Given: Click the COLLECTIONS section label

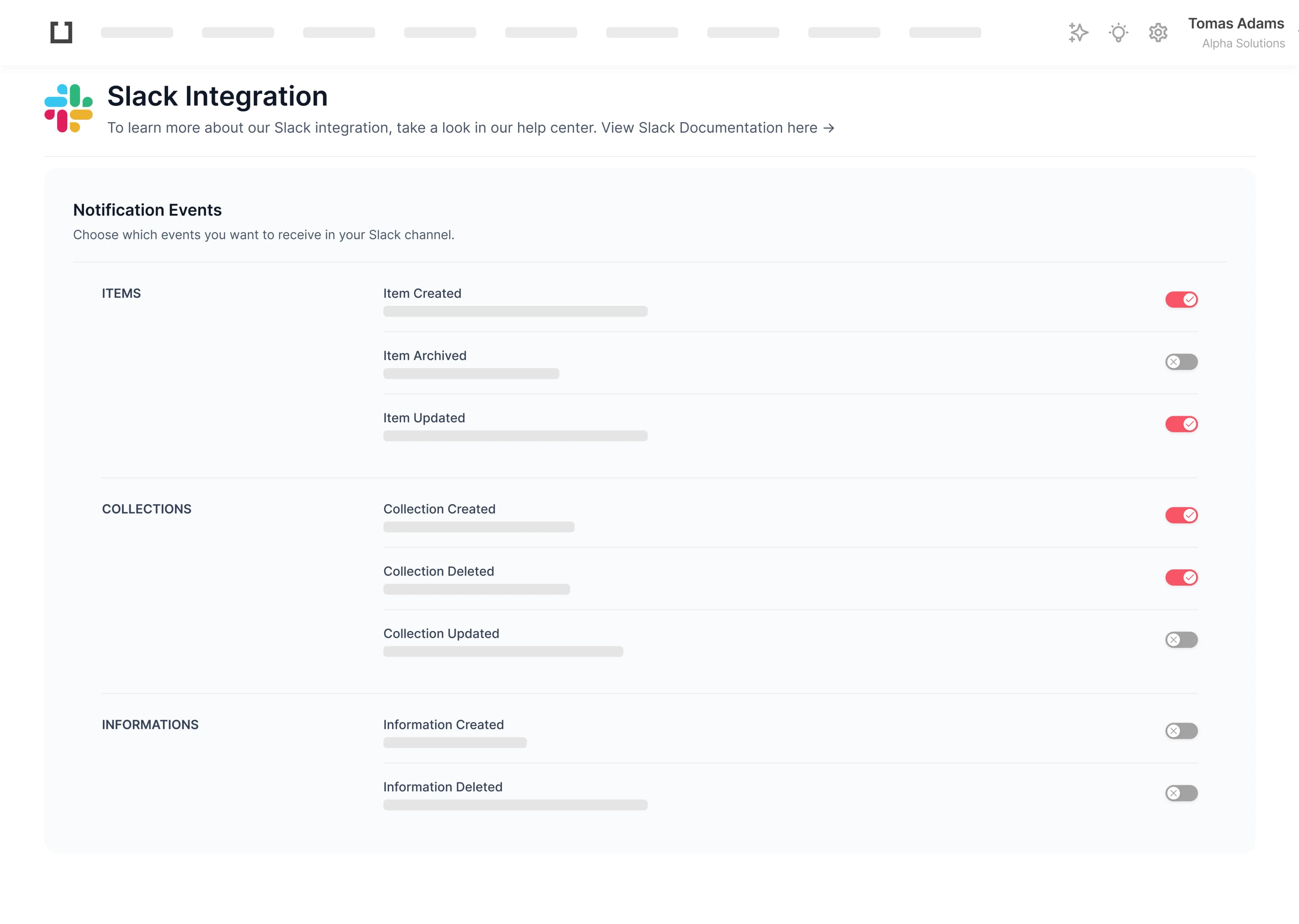Looking at the screenshot, I should pos(147,509).
